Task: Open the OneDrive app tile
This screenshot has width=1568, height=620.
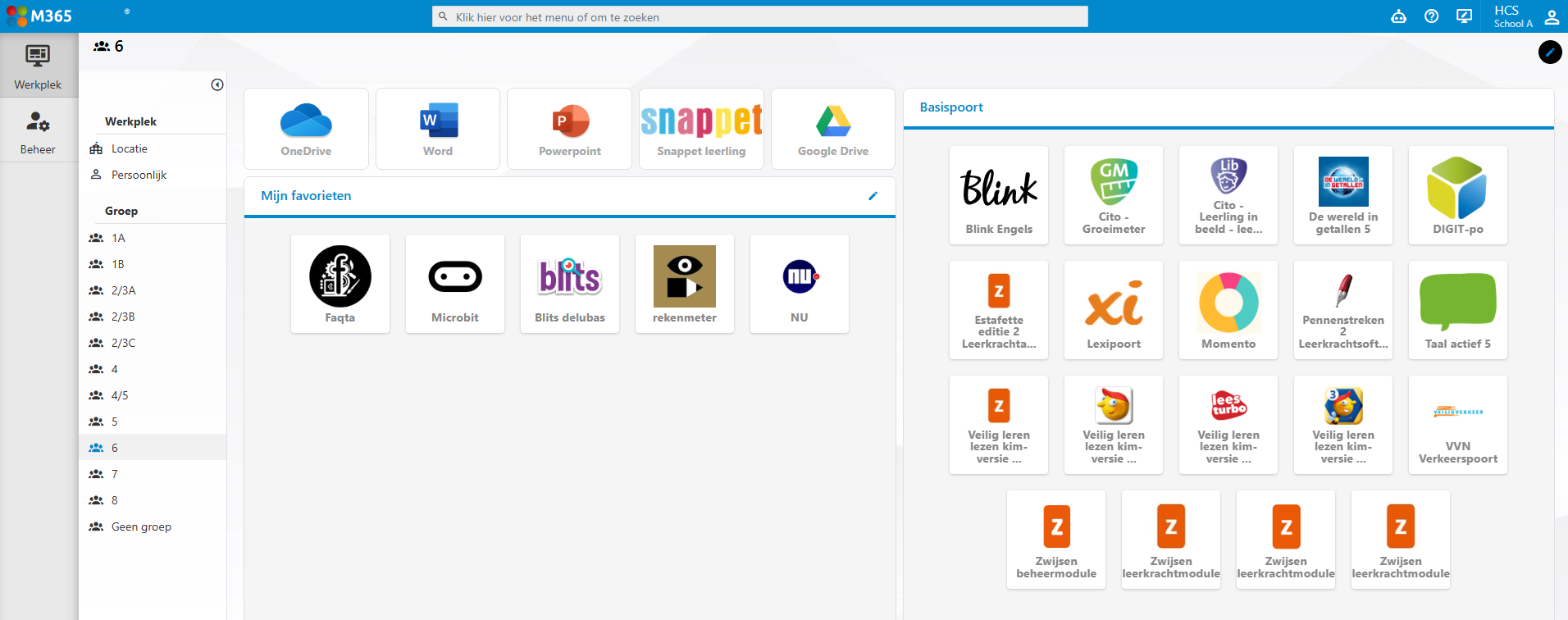Action: click(x=306, y=129)
